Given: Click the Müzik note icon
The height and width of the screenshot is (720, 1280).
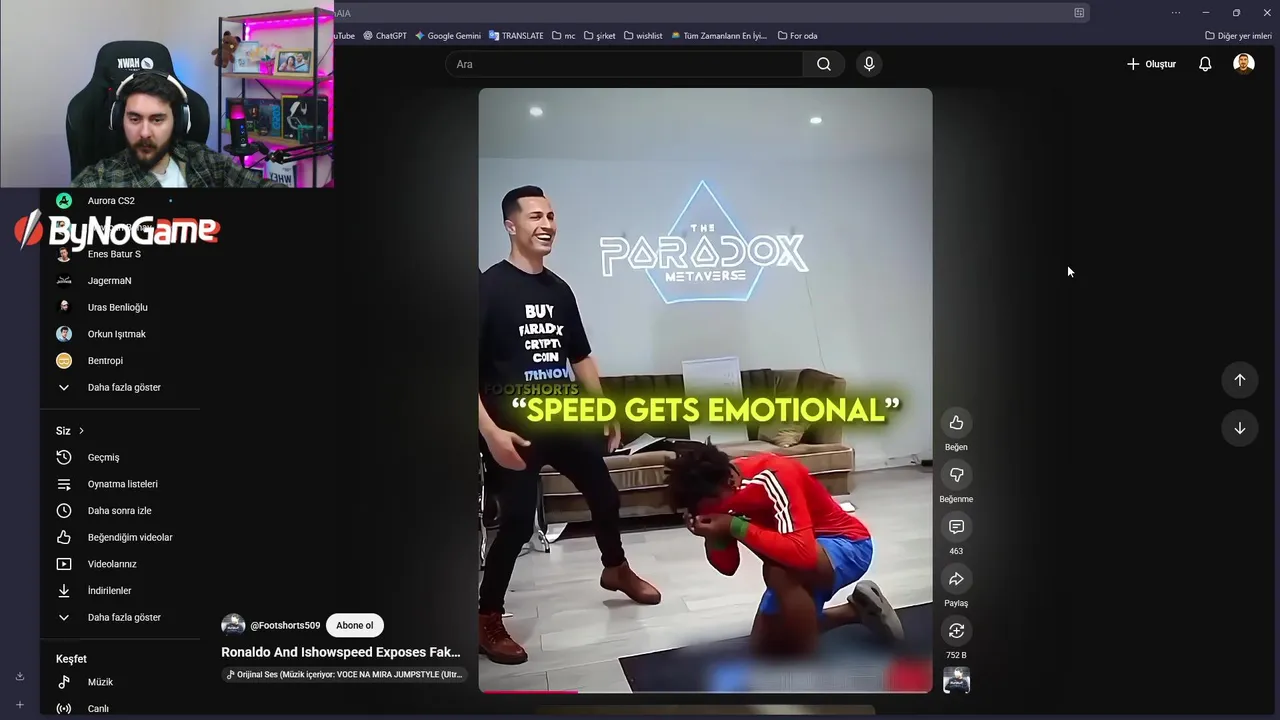Looking at the screenshot, I should coord(64,682).
